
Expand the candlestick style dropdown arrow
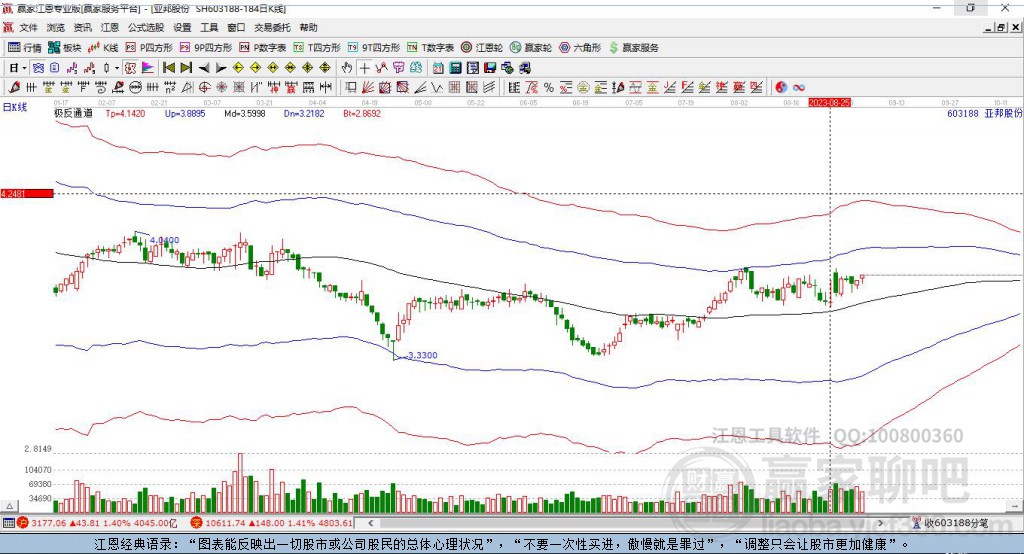(117, 68)
